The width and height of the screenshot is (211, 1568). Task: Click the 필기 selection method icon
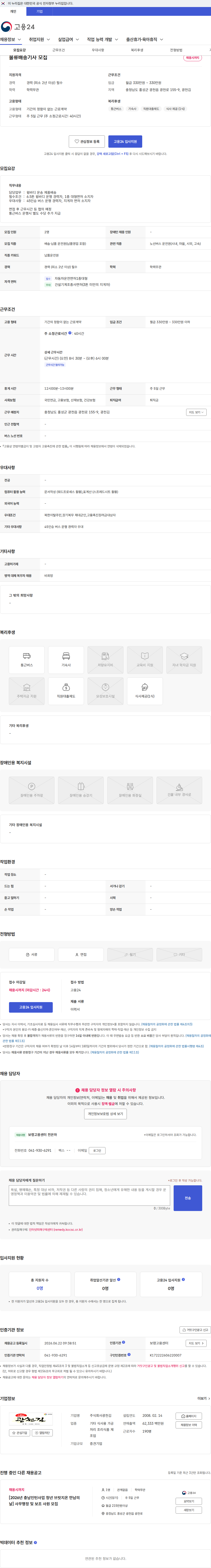pos(130,954)
